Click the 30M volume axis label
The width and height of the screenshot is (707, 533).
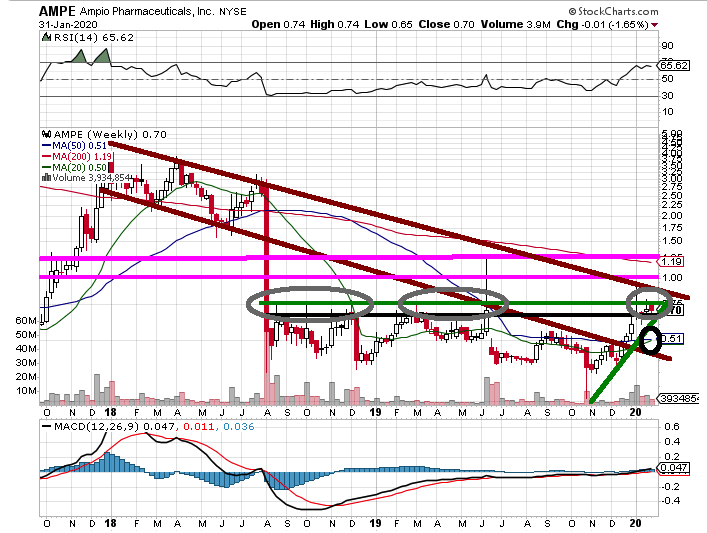[26, 363]
